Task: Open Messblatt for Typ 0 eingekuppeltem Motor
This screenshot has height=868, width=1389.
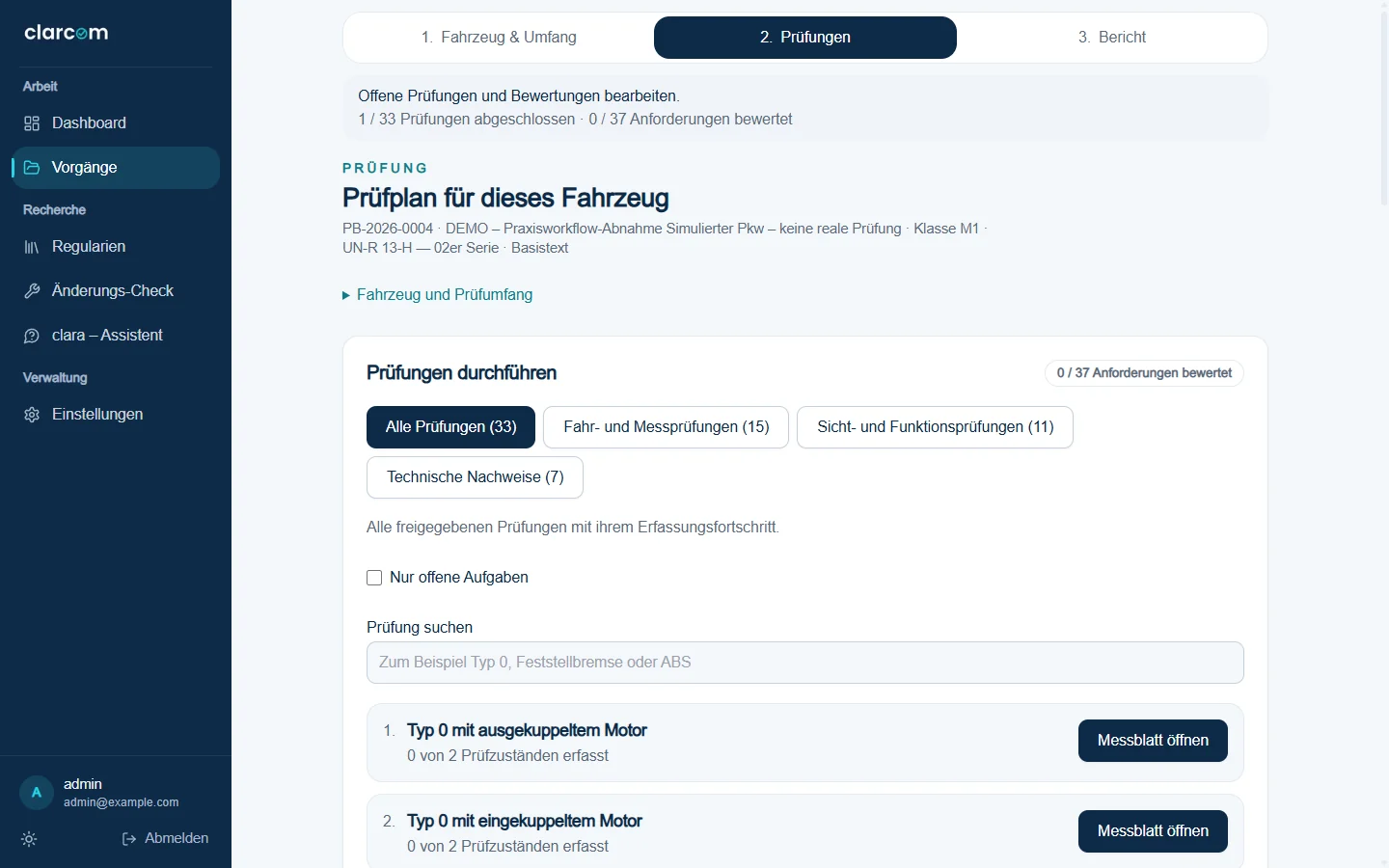Action: pos(1153,831)
